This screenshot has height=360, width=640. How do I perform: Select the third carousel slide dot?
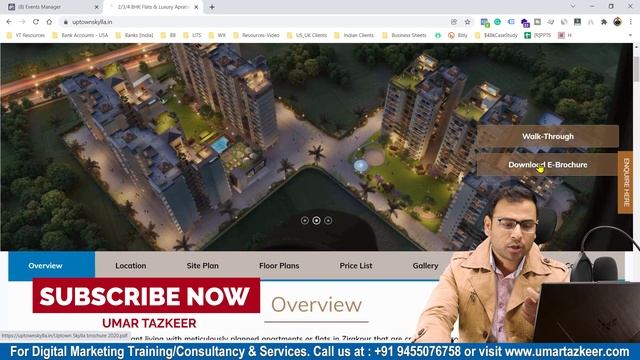328,220
